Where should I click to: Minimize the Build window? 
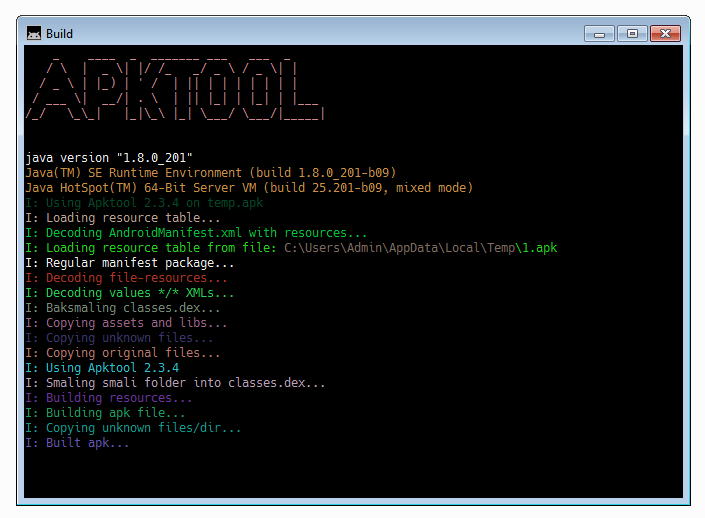(x=599, y=33)
